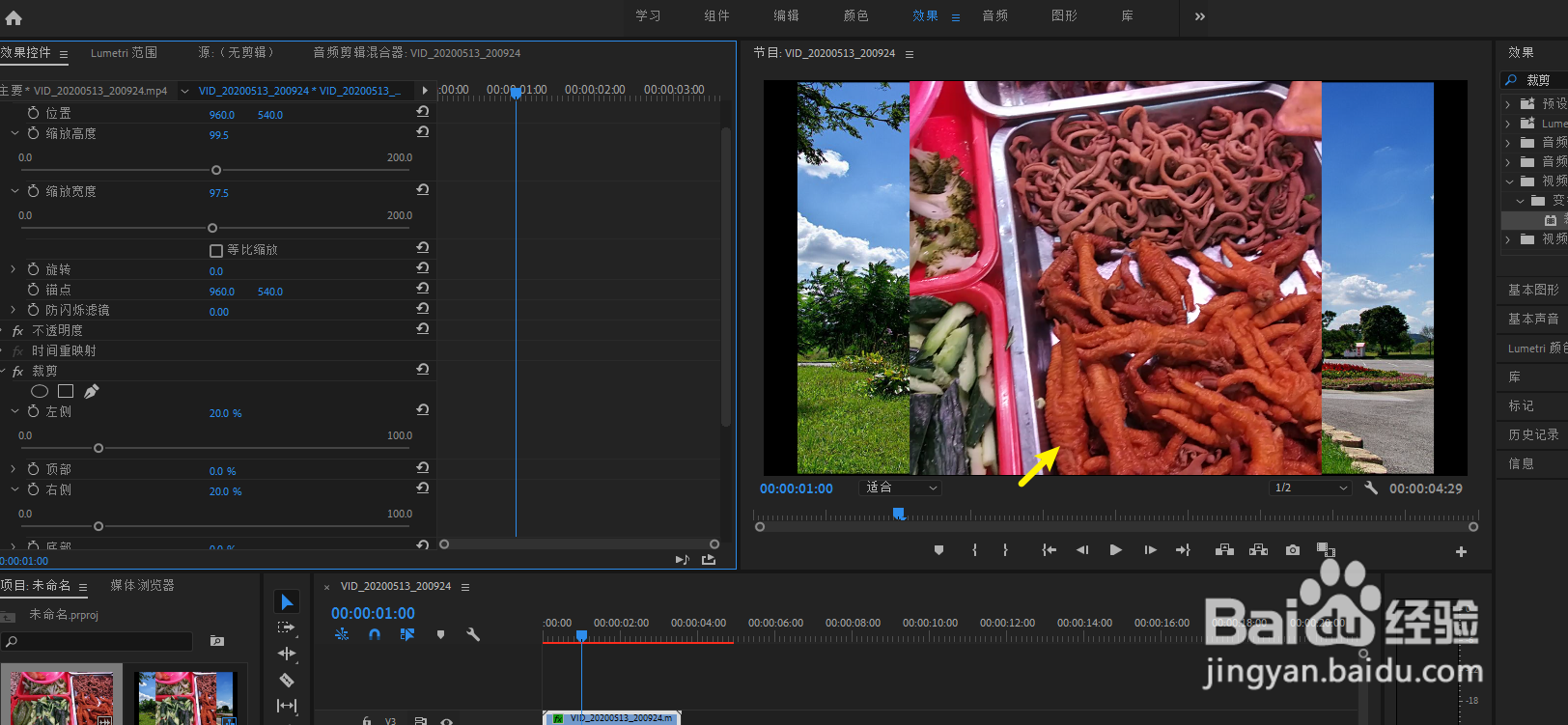Screen dimensions: 1568x725
Task: Collapse 缩放高度 property
Action: pyautogui.click(x=14, y=133)
